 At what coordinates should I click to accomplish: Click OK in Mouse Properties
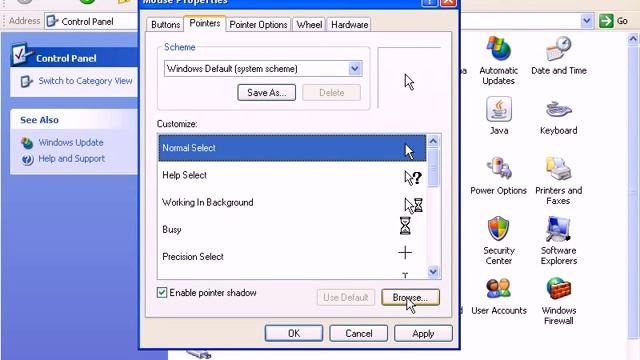coord(293,333)
